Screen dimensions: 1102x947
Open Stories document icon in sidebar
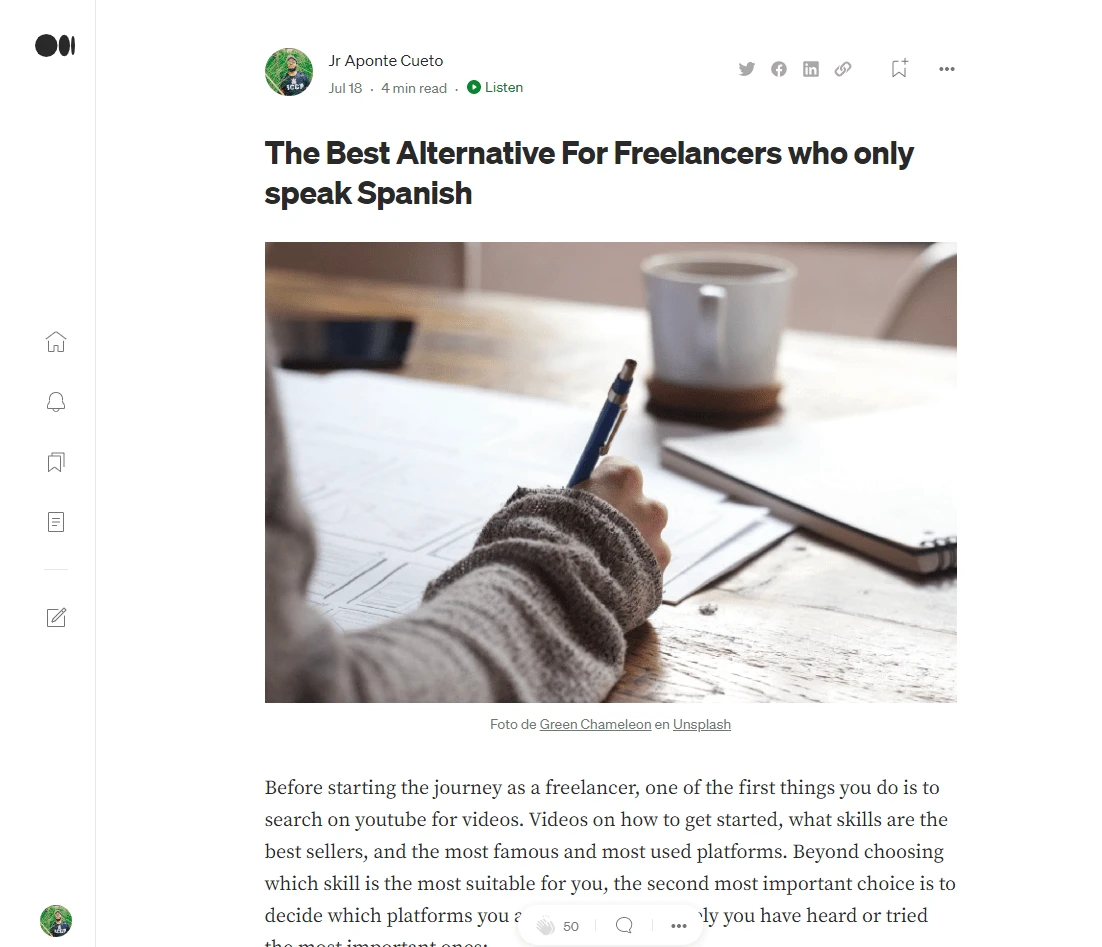[x=56, y=522]
